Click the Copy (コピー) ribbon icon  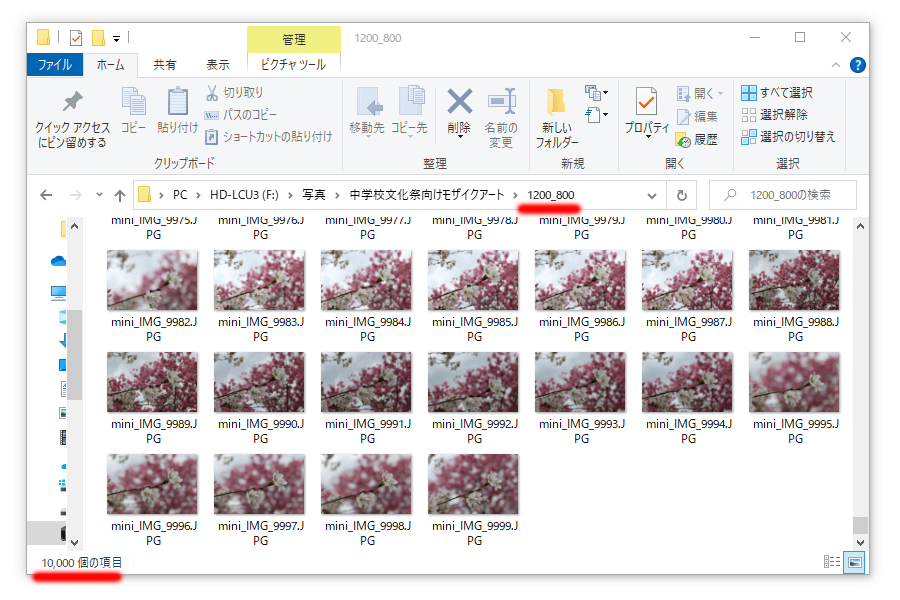(x=134, y=111)
